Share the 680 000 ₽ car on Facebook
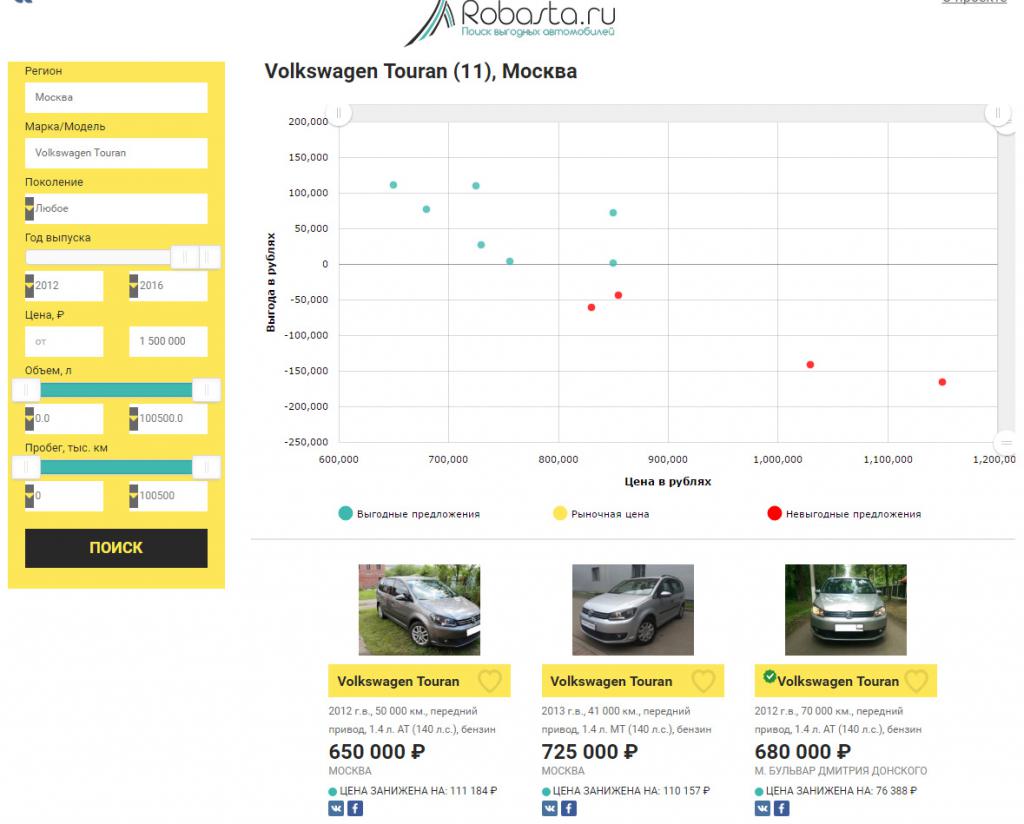1024x824 pixels. pos(782,808)
